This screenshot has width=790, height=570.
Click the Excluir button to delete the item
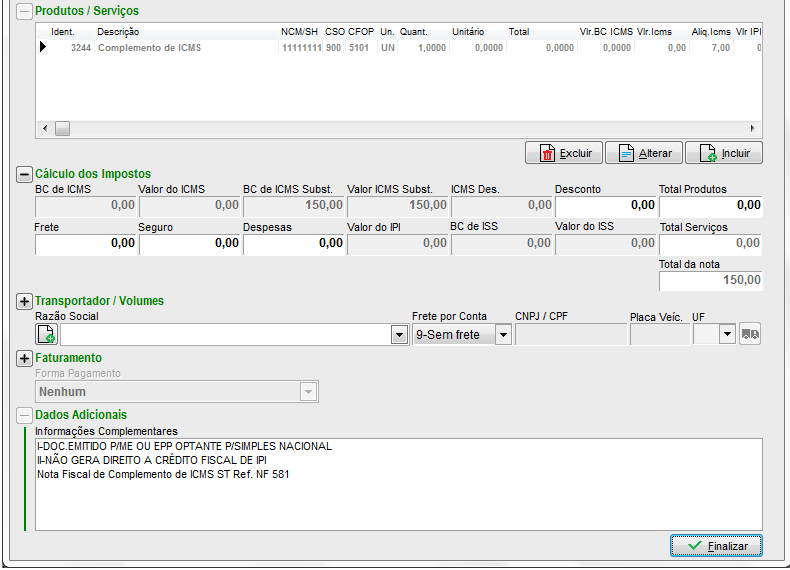coord(563,153)
